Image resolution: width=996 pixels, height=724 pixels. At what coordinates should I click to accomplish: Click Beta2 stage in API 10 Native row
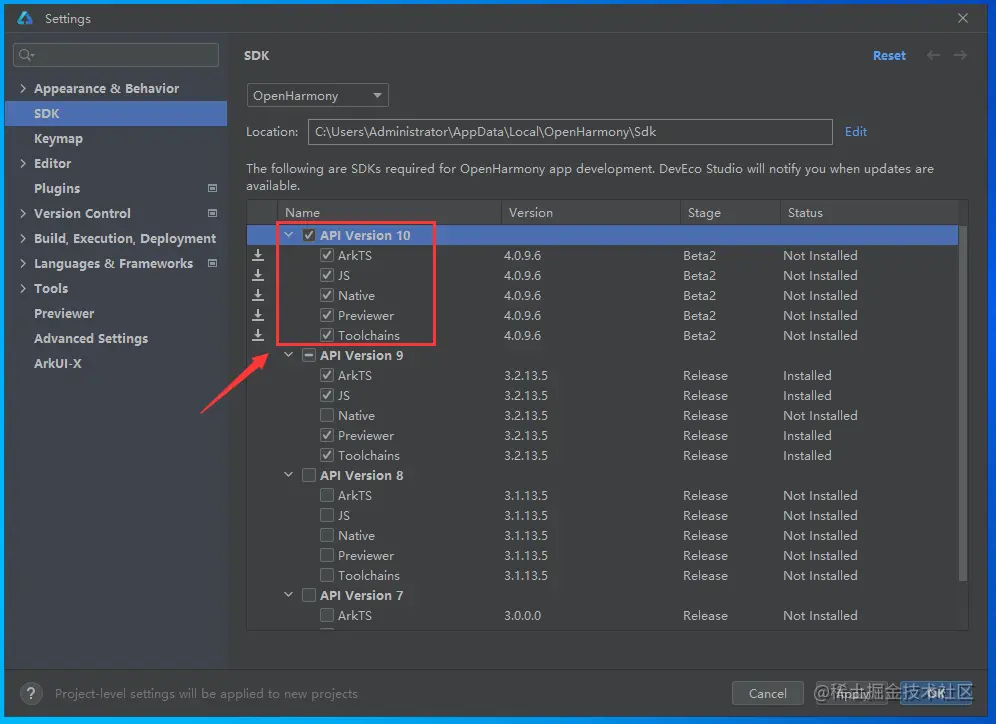[x=699, y=295]
